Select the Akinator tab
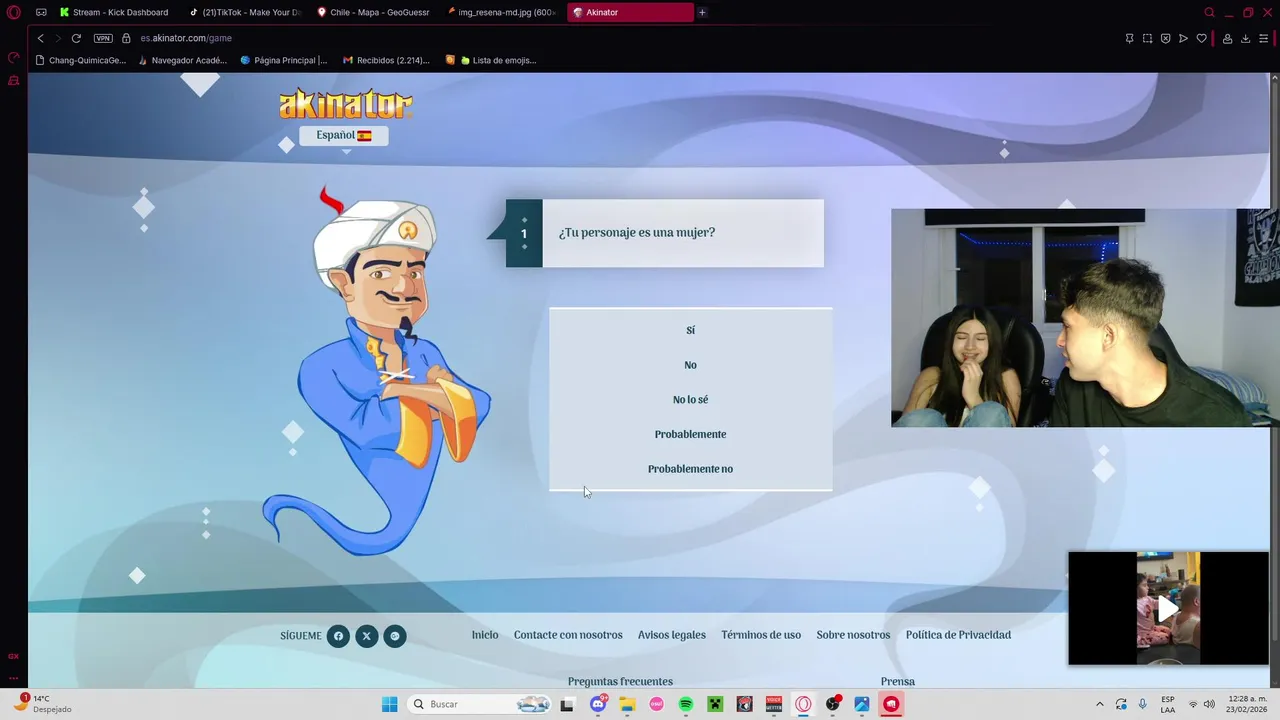1280x720 pixels. pos(630,12)
